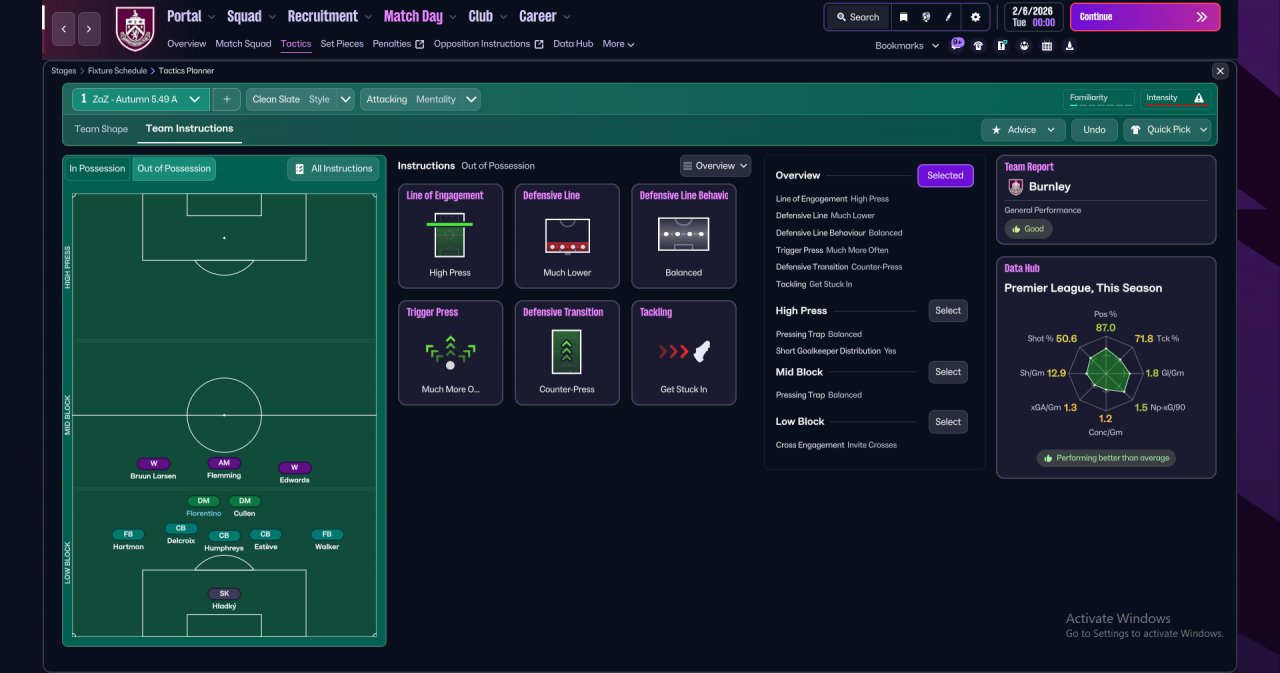Switch to Out of Possession view

tap(174, 168)
